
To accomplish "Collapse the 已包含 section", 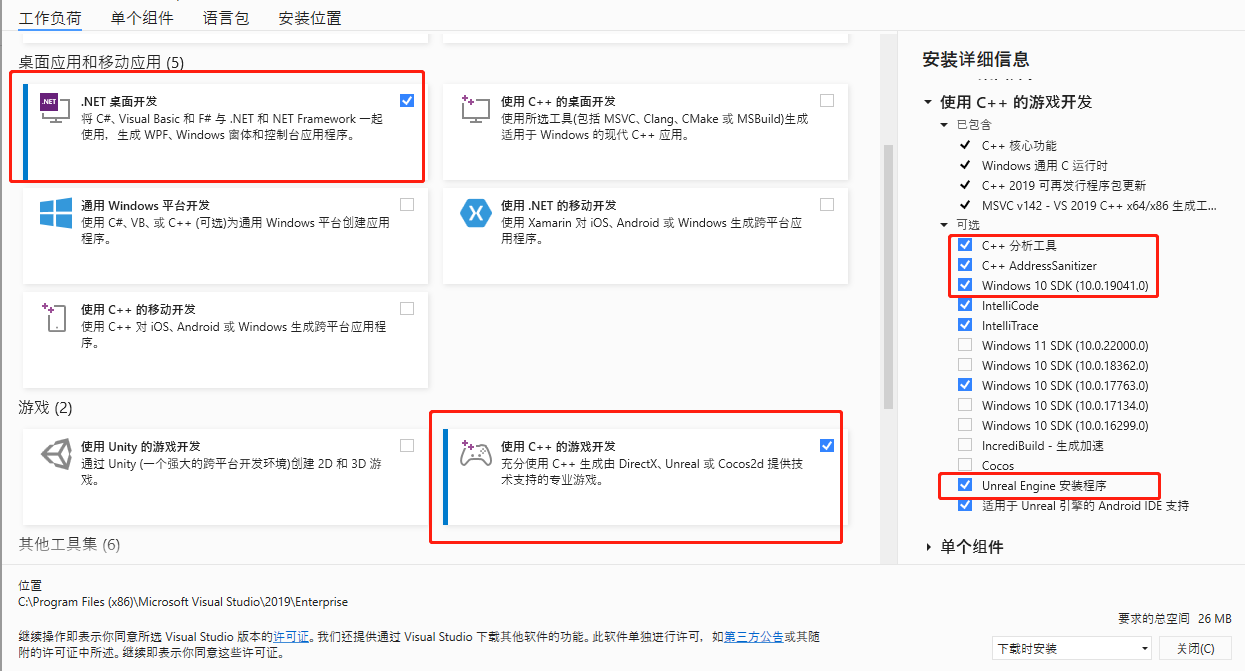I will (944, 125).
